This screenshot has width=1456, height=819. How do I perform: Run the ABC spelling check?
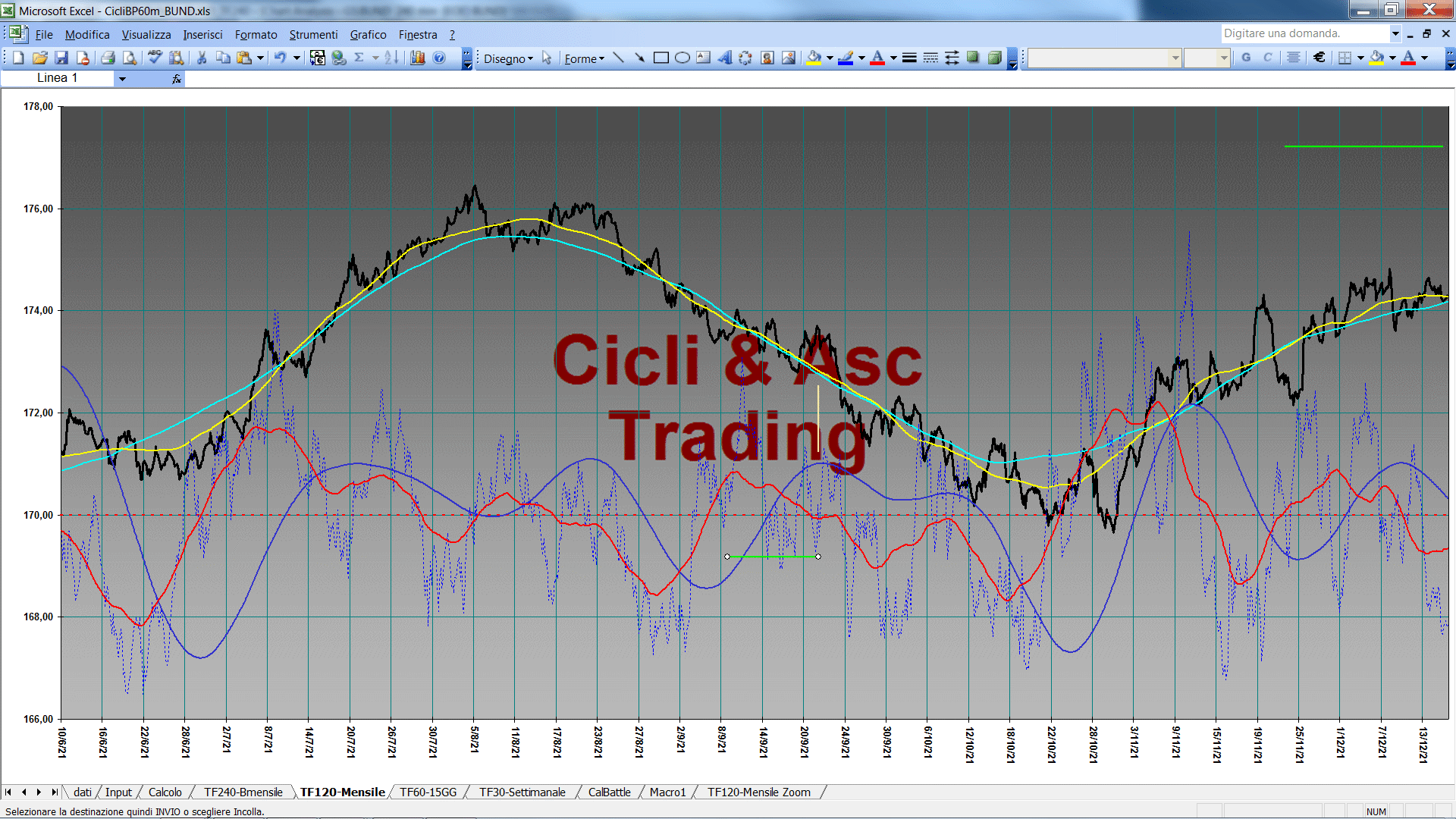[x=155, y=58]
